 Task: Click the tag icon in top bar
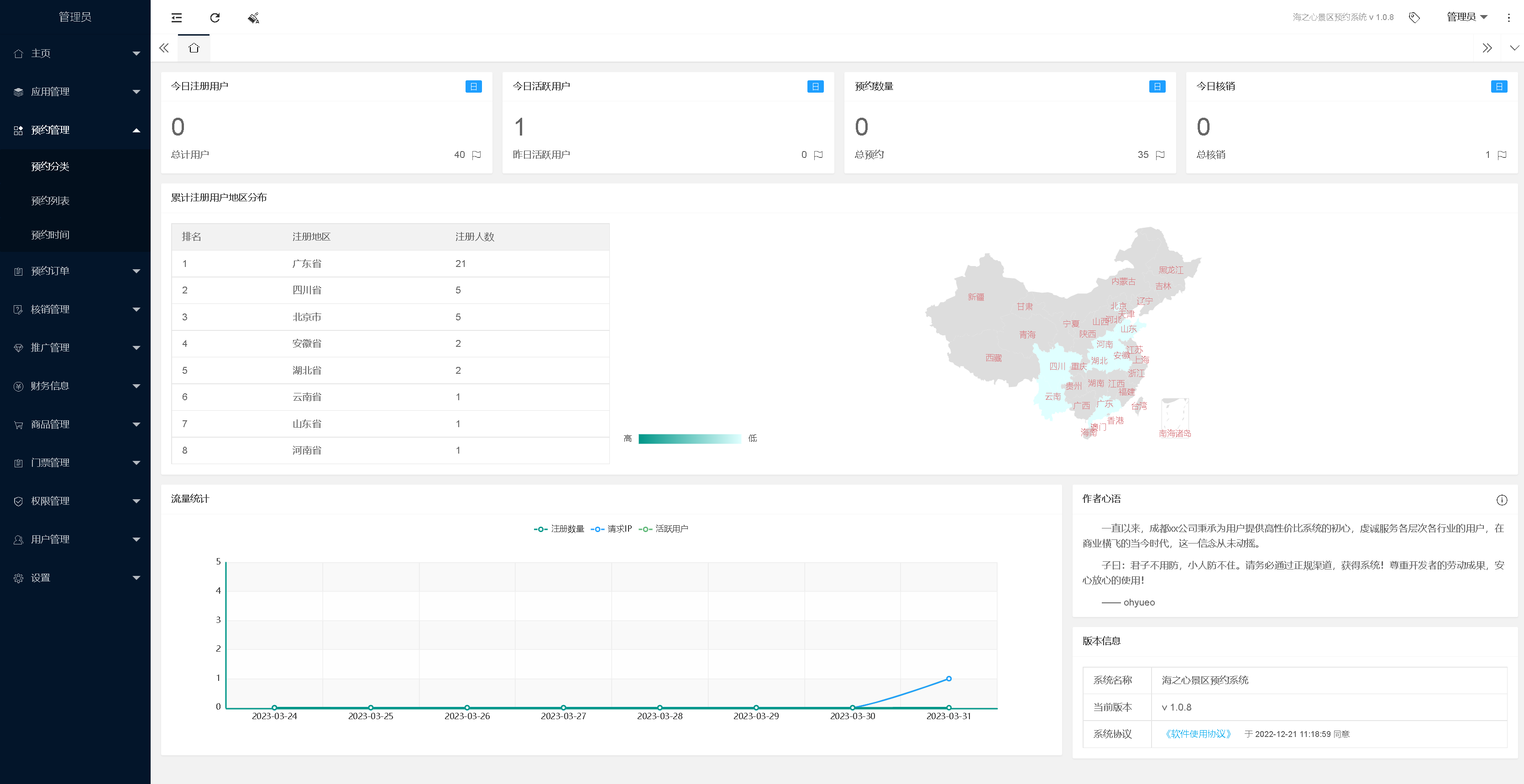[x=1414, y=18]
